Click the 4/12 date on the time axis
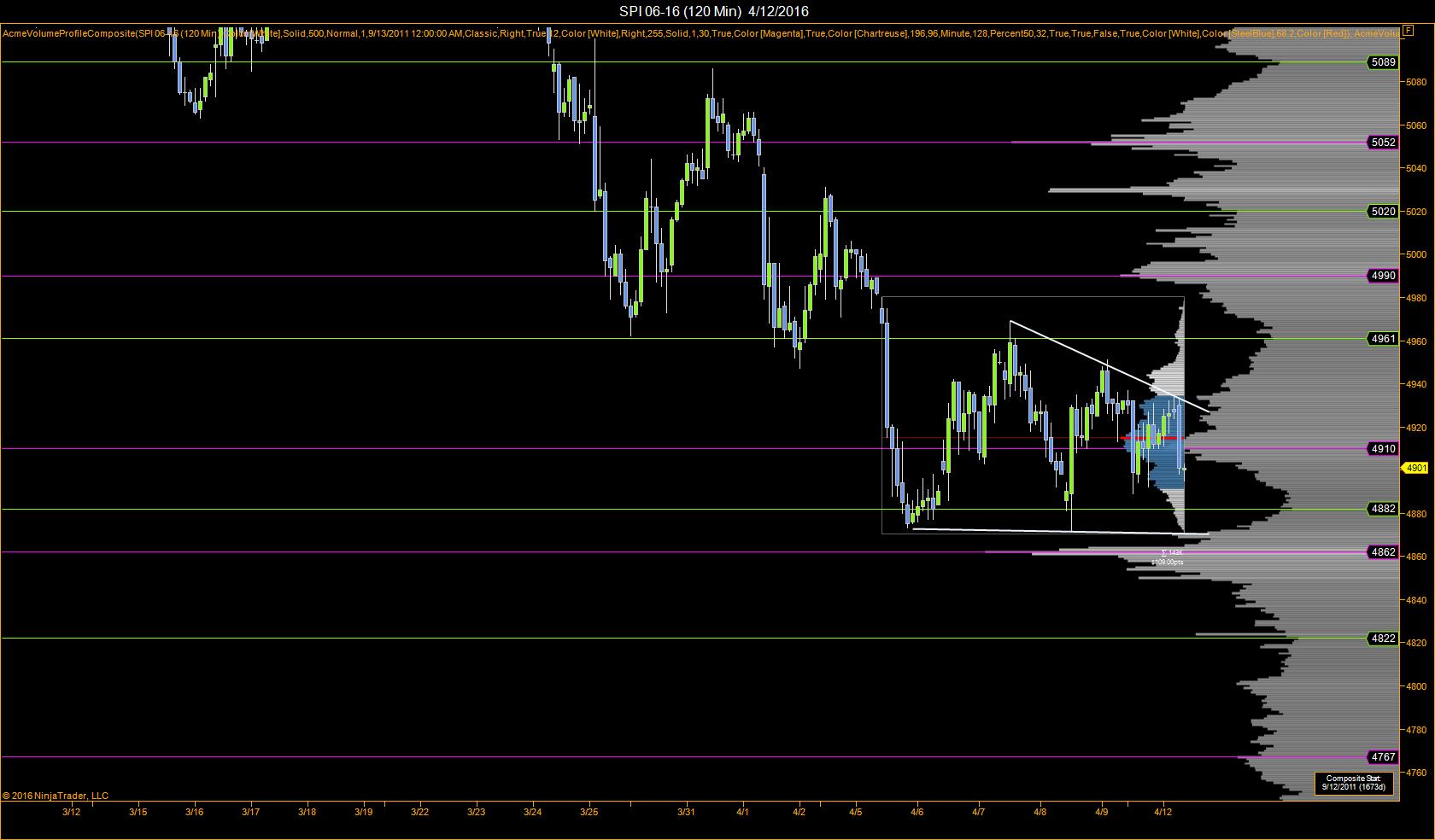The width and height of the screenshot is (1435, 840). tap(1163, 812)
